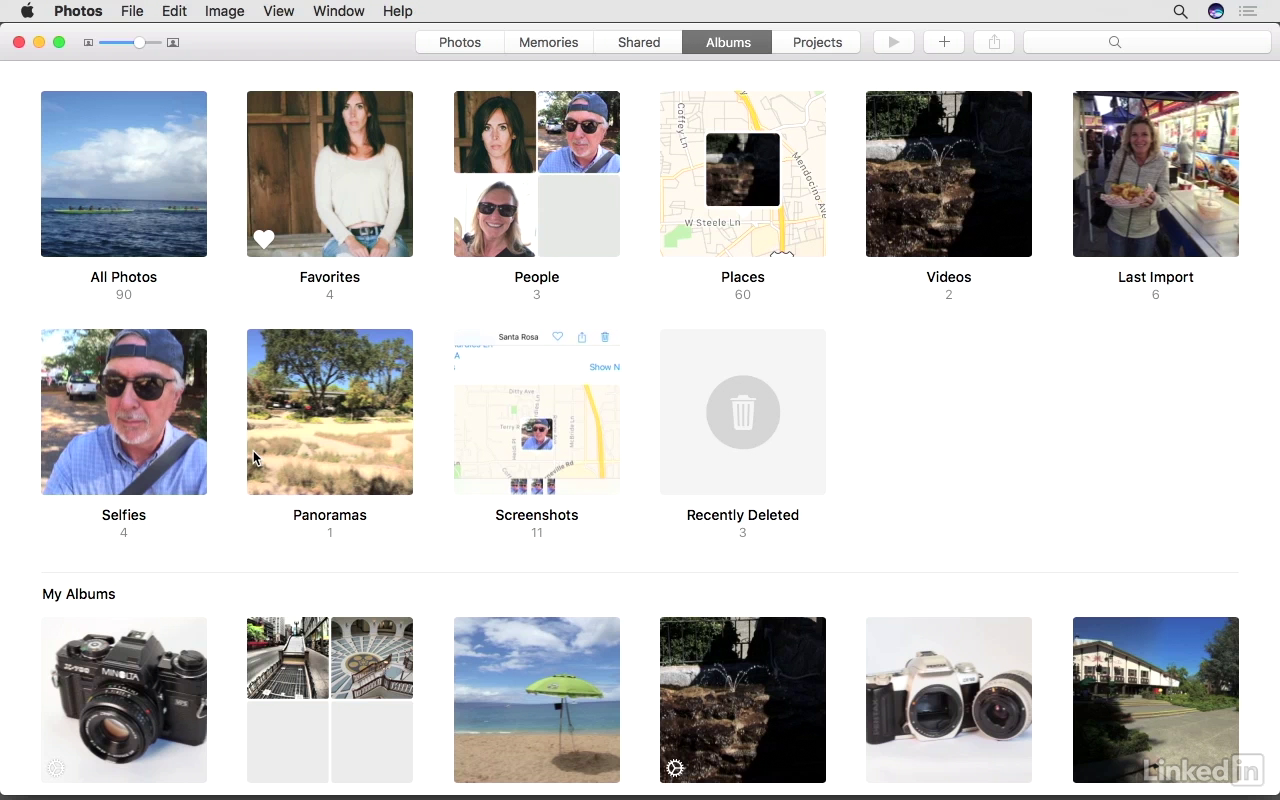Image resolution: width=1280 pixels, height=800 pixels.
Task: Open the Apple menu
Action: click(x=27, y=11)
